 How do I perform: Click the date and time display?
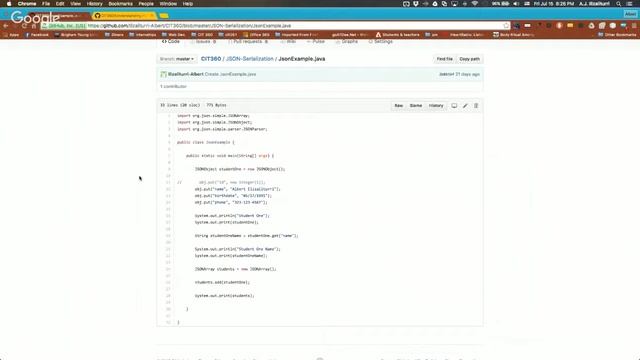click(x=553, y=4)
